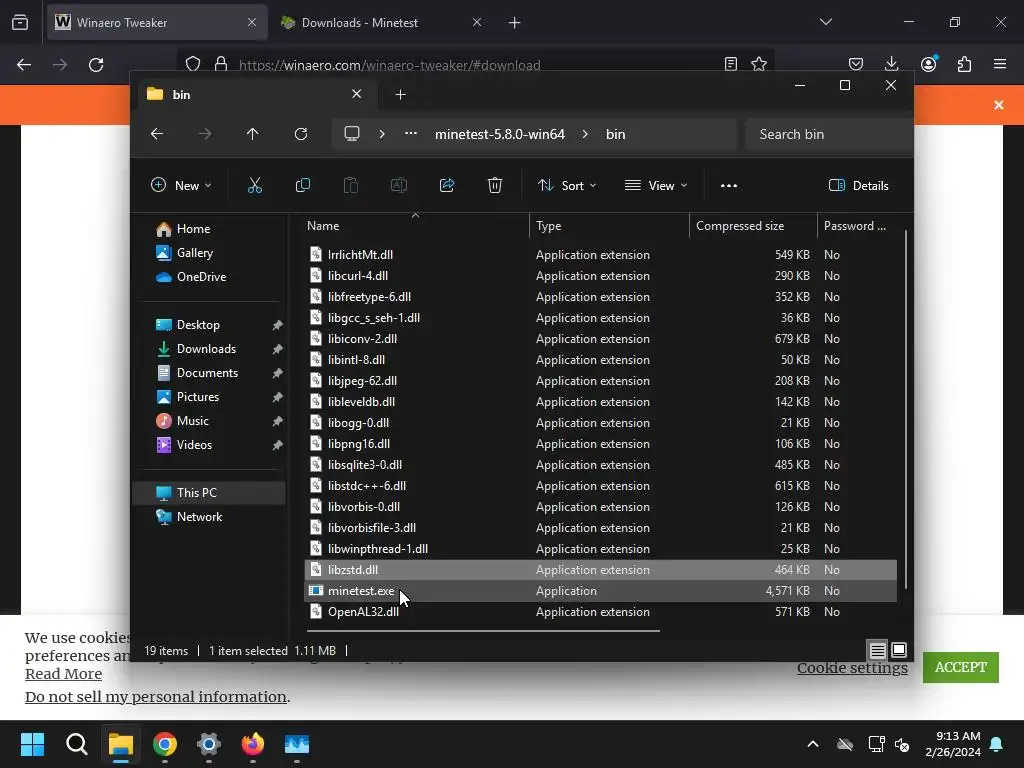Expand chevron between minetest-5.8.0-win64 and bin
The height and width of the screenshot is (768, 1024).
tap(585, 134)
